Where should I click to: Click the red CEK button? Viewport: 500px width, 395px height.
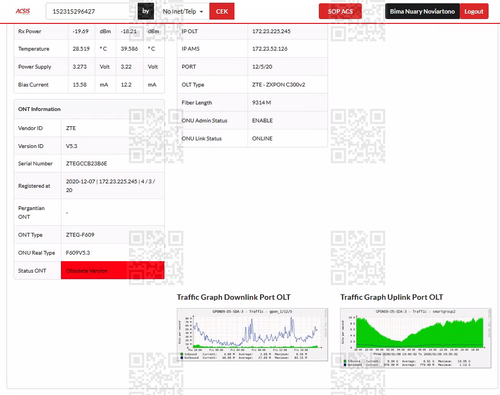222,11
